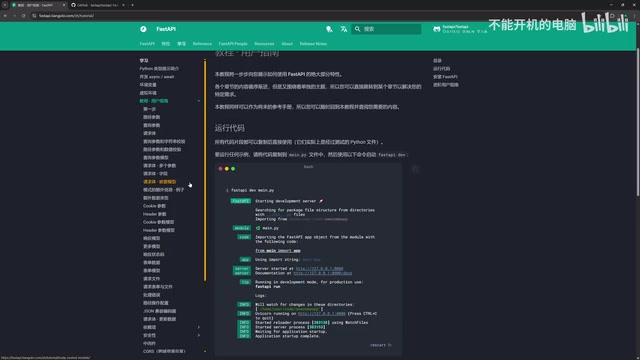Viewport: 640px width, 360px height.
Task: Go back with browser back arrow
Action: point(5,16)
